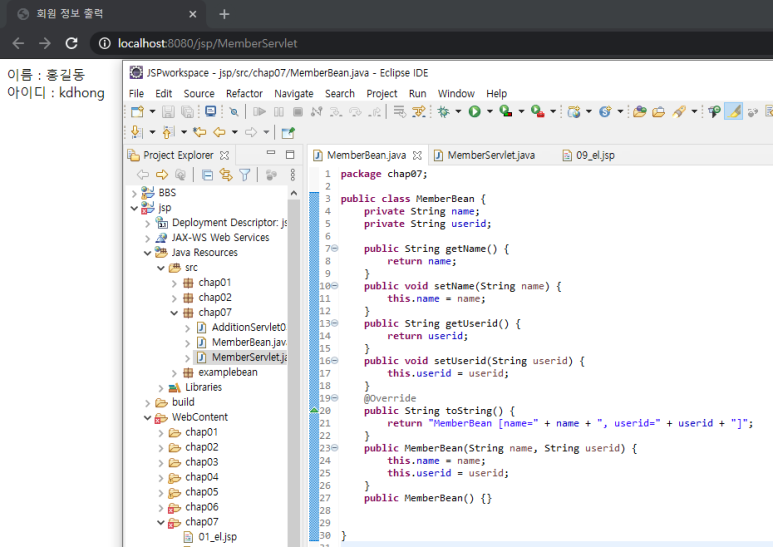Expand the BBS project node

pos(134,193)
